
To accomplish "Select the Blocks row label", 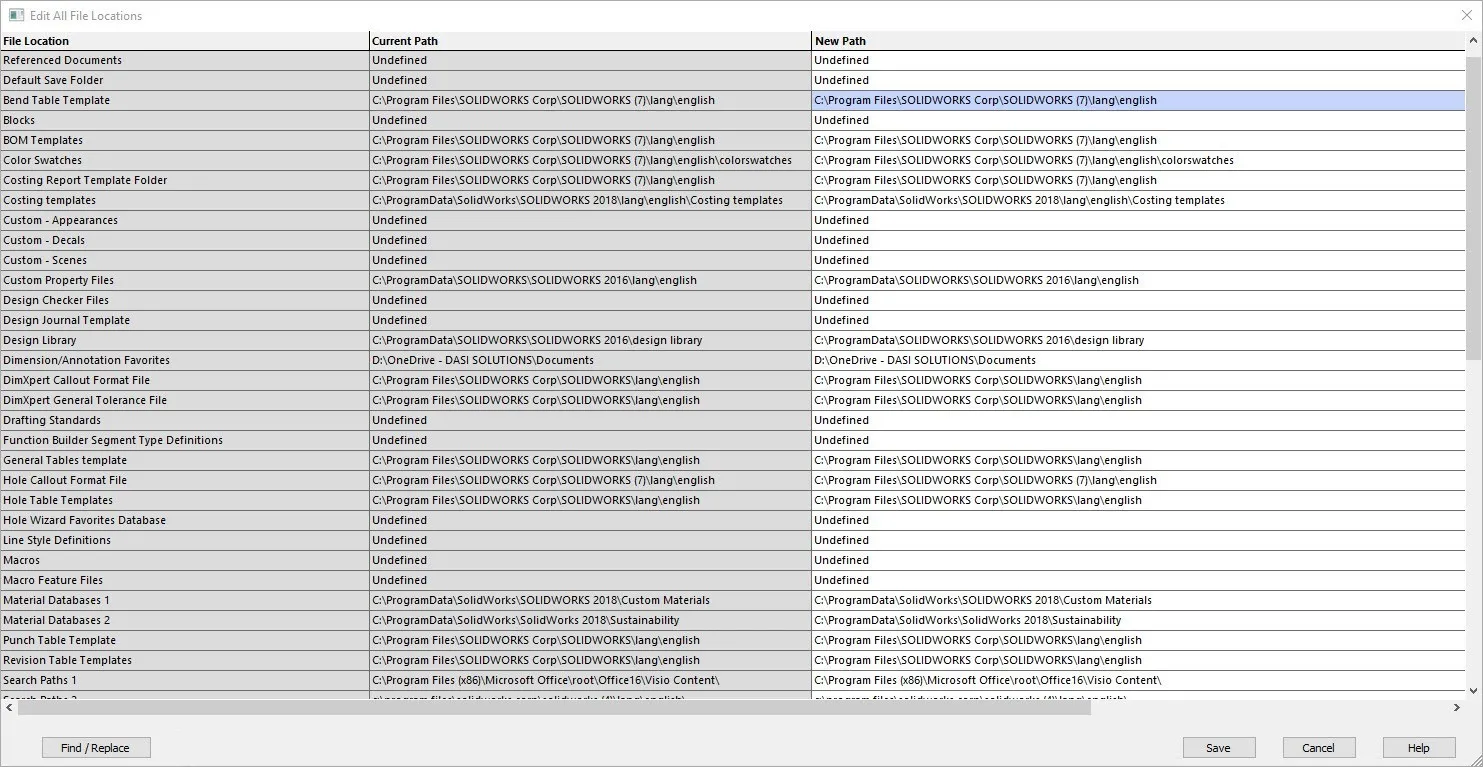I will [185, 120].
